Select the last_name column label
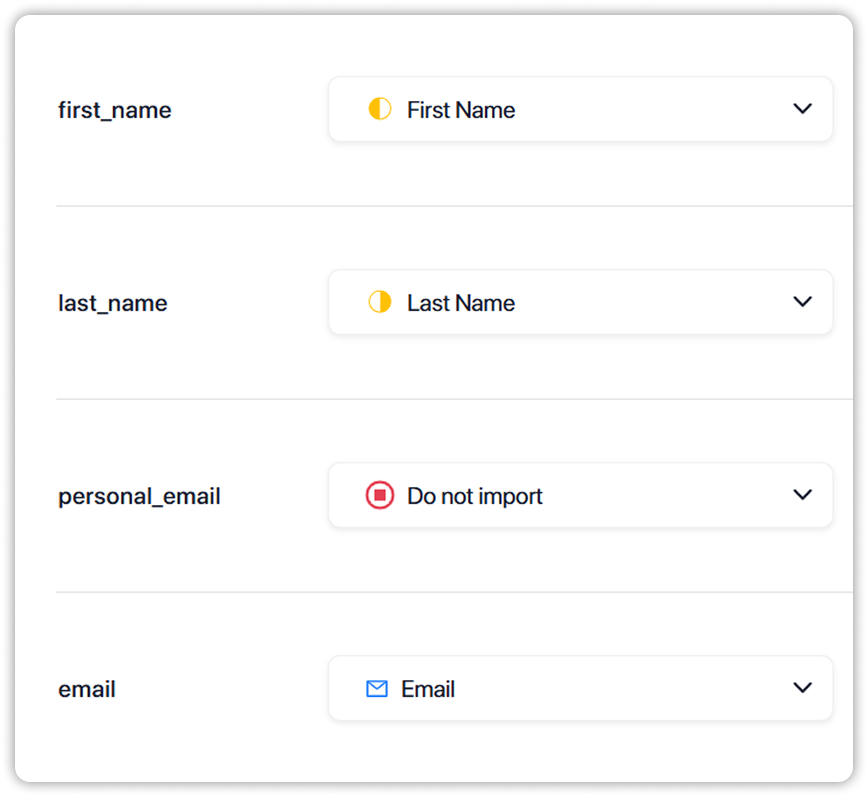Image resolution: width=868 pixels, height=797 pixels. tap(112, 303)
